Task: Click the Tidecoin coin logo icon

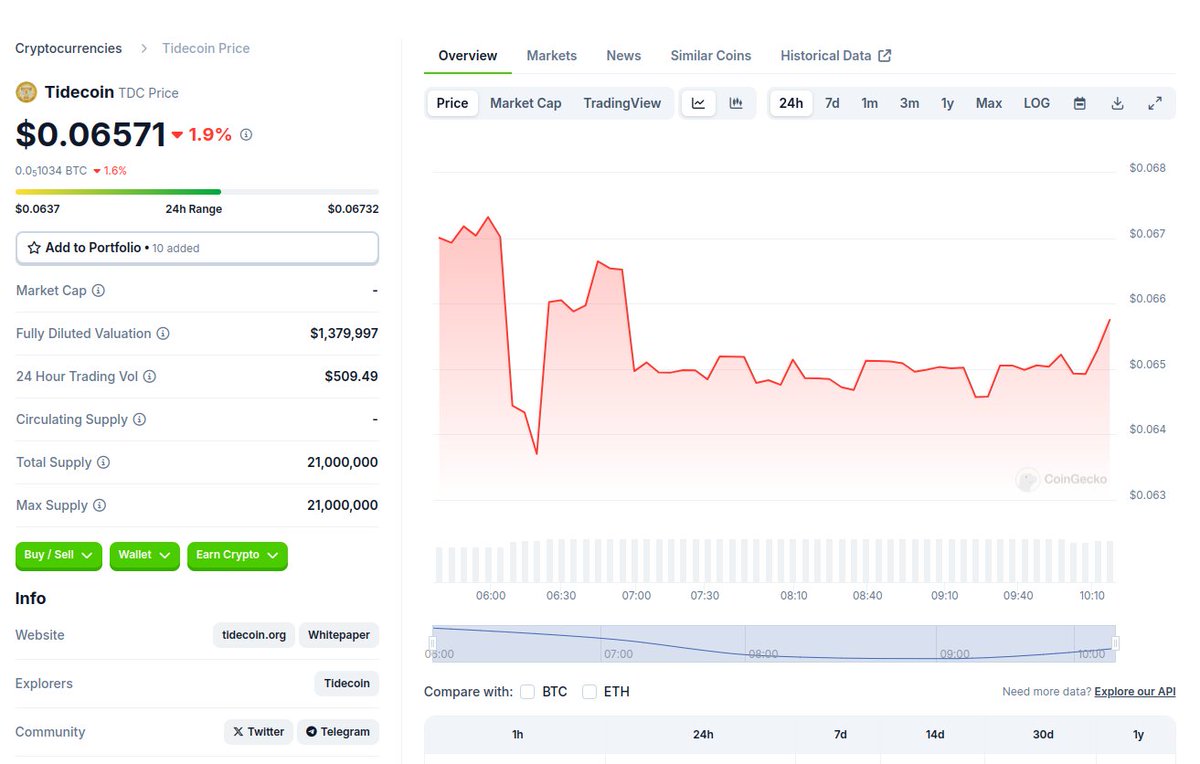Action: point(26,92)
